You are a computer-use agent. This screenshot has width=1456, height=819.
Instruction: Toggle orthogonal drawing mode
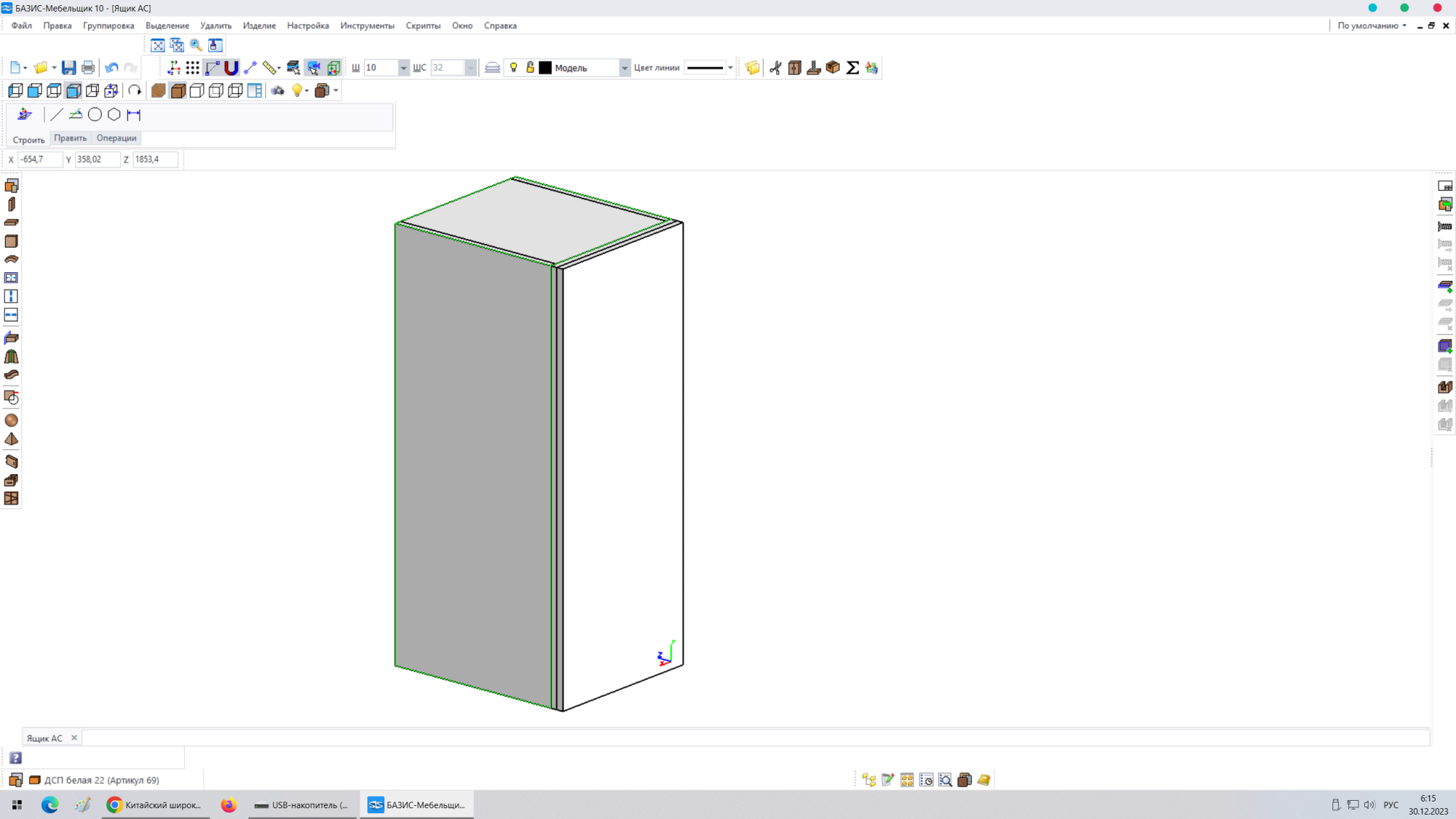coord(212,68)
